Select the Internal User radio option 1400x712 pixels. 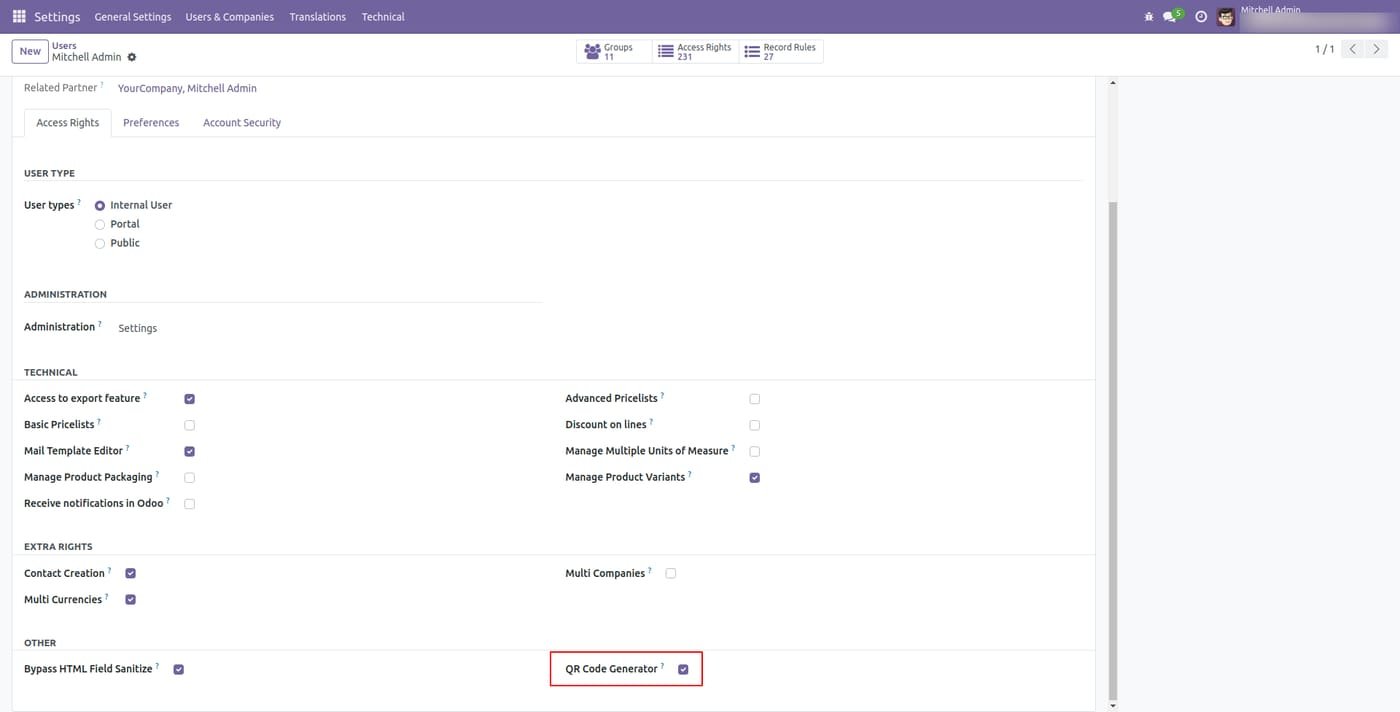point(100,206)
